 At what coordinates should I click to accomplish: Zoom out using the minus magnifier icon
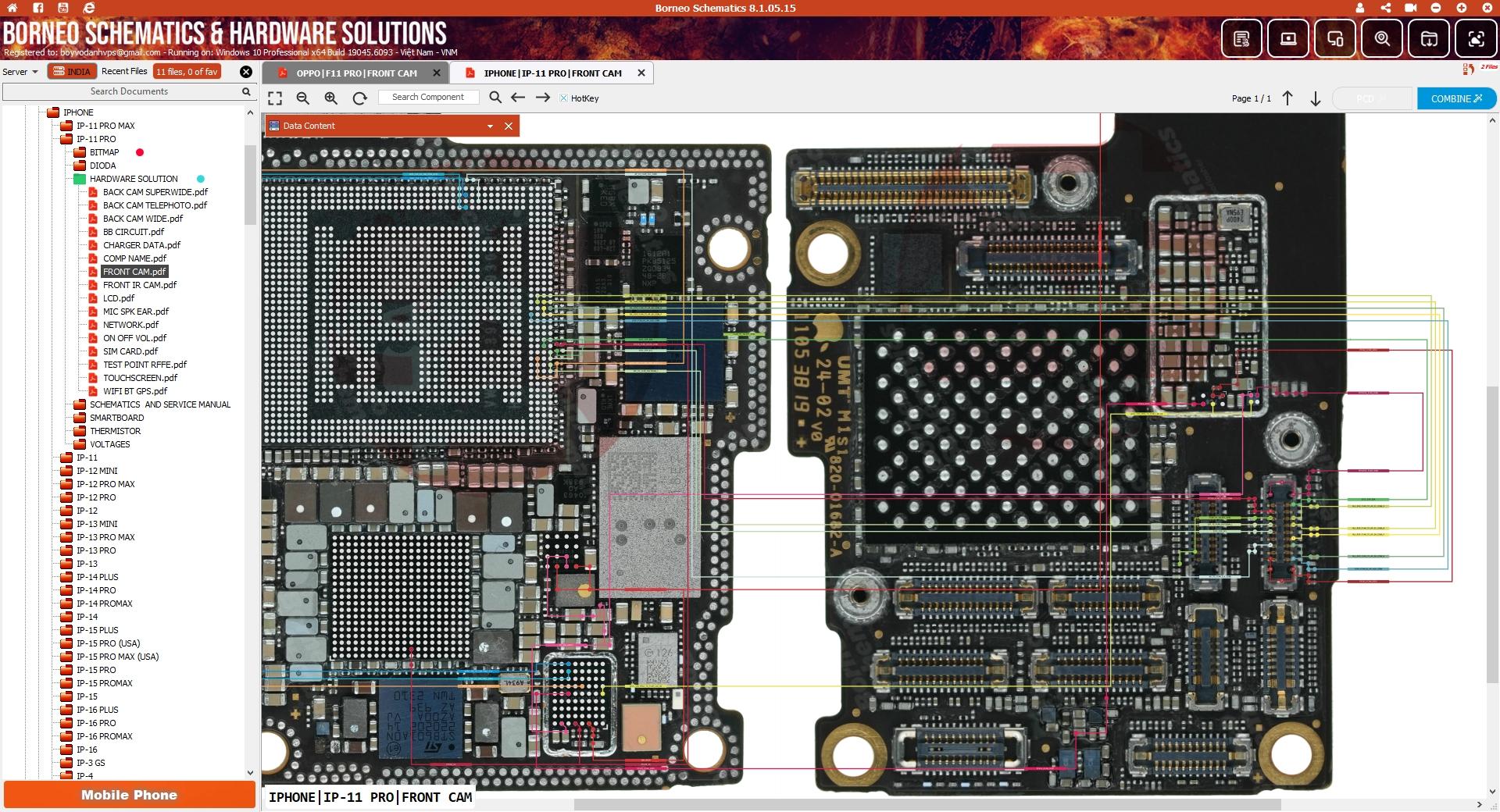(x=303, y=98)
